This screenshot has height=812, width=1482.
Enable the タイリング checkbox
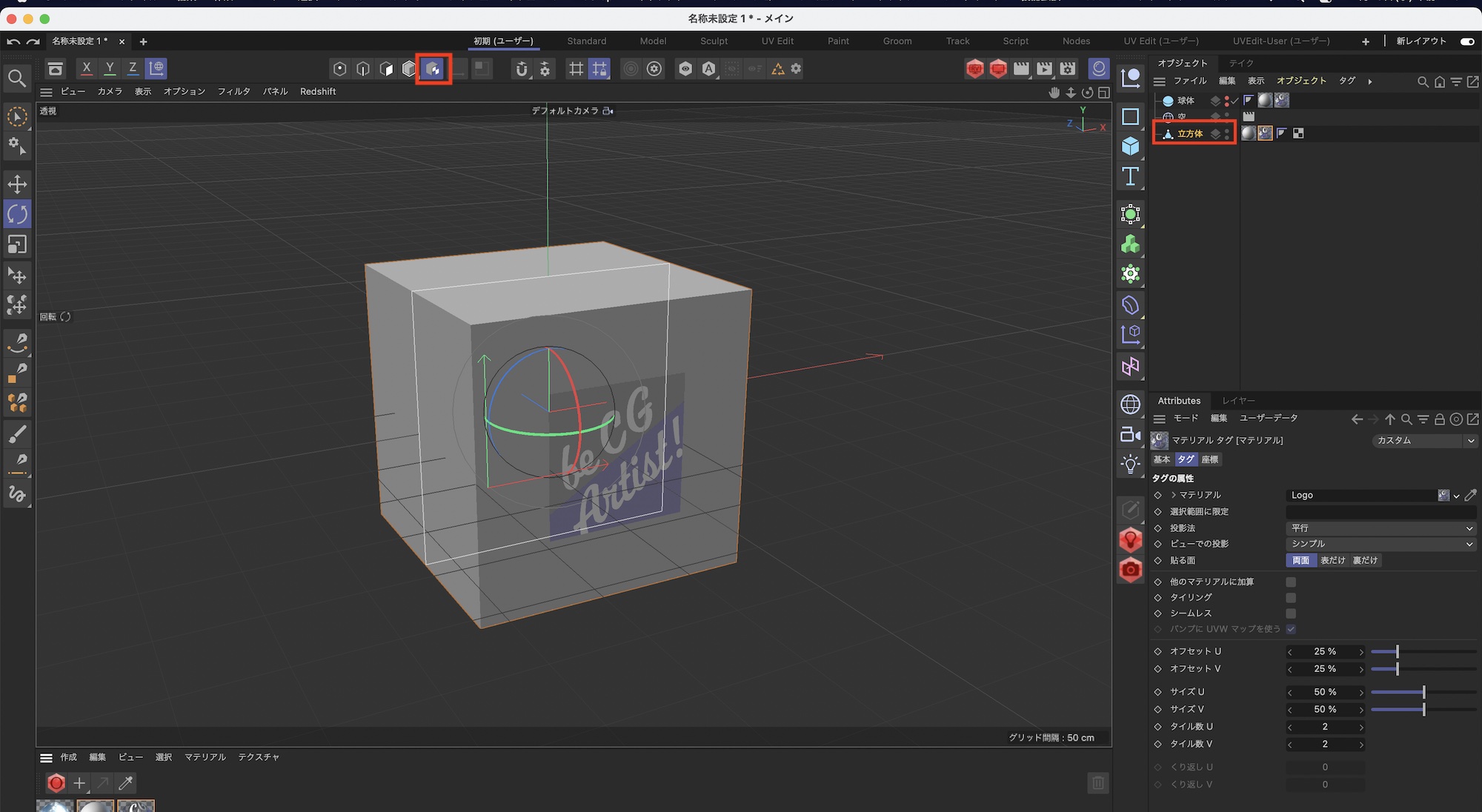coord(1291,598)
